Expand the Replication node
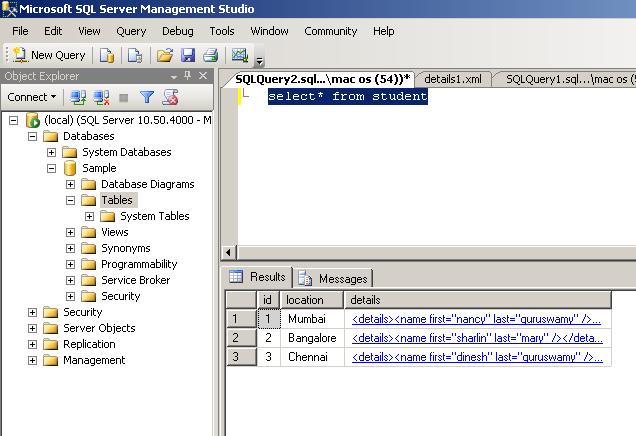Image resolution: width=636 pixels, height=436 pixels. (32, 345)
